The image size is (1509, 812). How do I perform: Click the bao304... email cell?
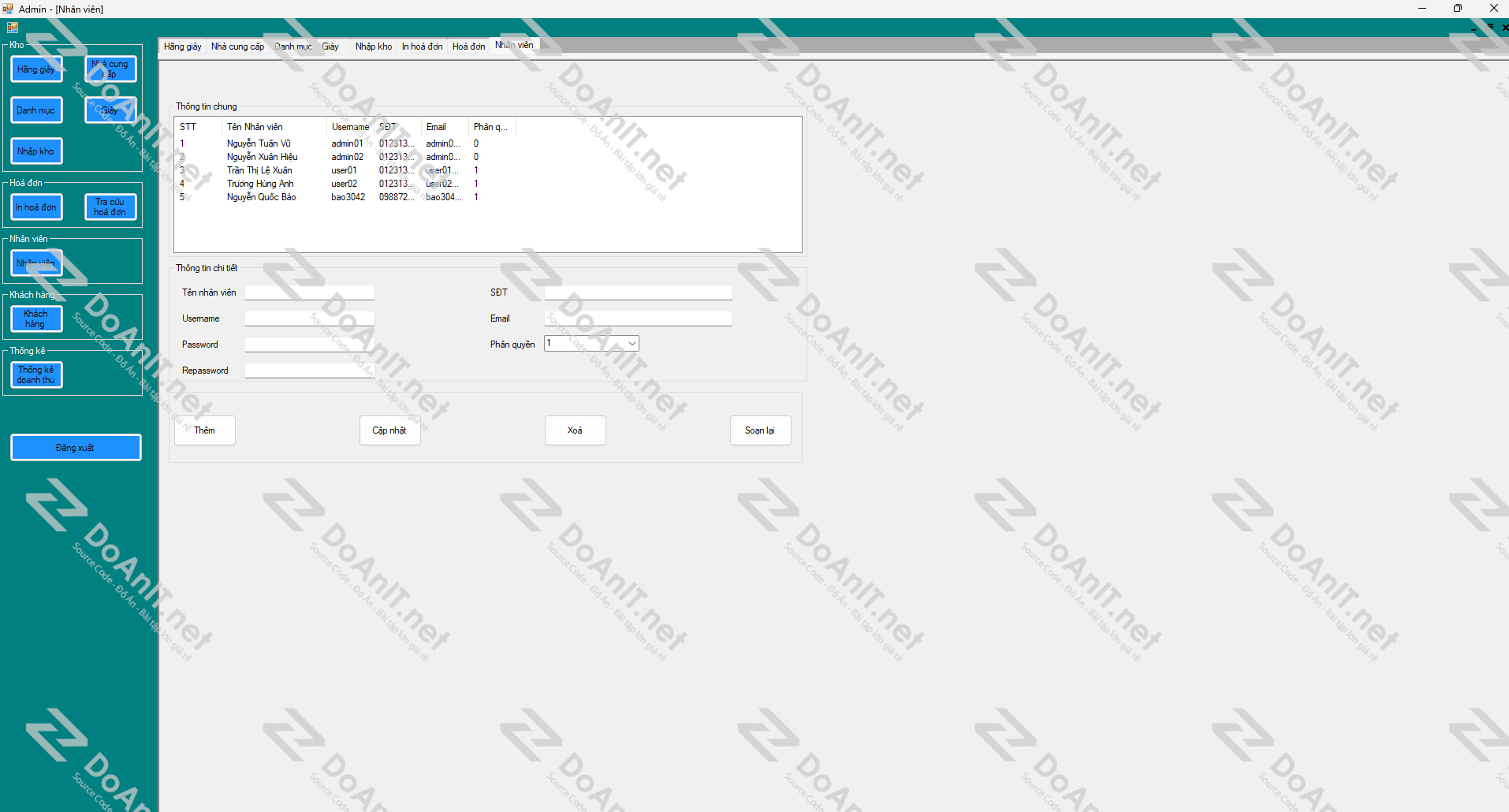444,197
